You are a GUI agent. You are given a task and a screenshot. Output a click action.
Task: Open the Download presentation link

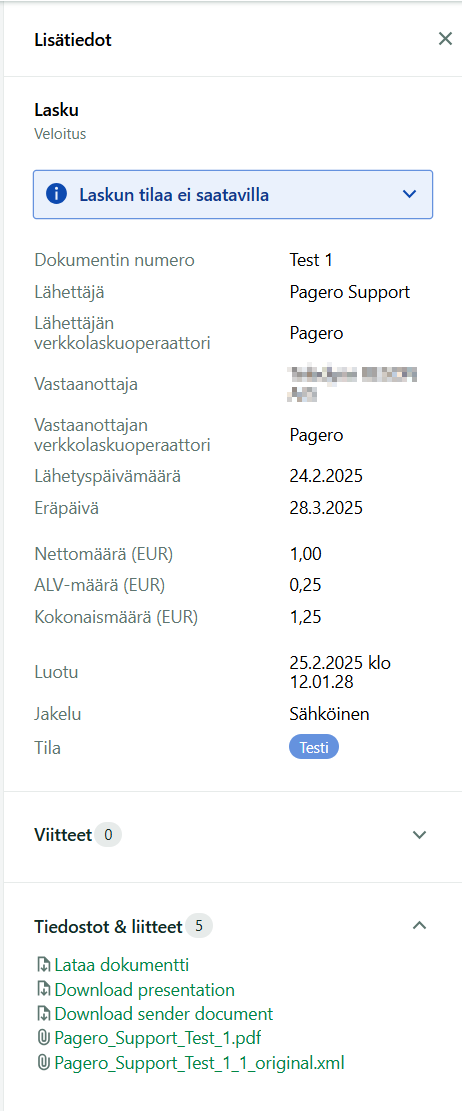coord(145,989)
